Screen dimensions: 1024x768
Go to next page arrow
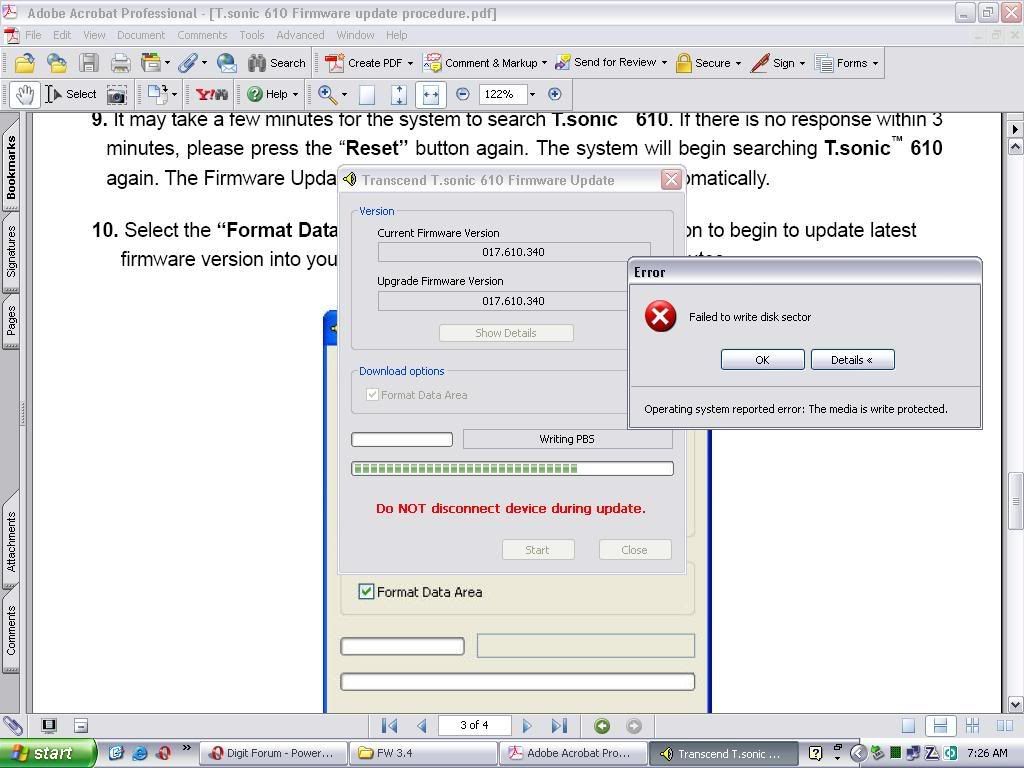point(527,726)
